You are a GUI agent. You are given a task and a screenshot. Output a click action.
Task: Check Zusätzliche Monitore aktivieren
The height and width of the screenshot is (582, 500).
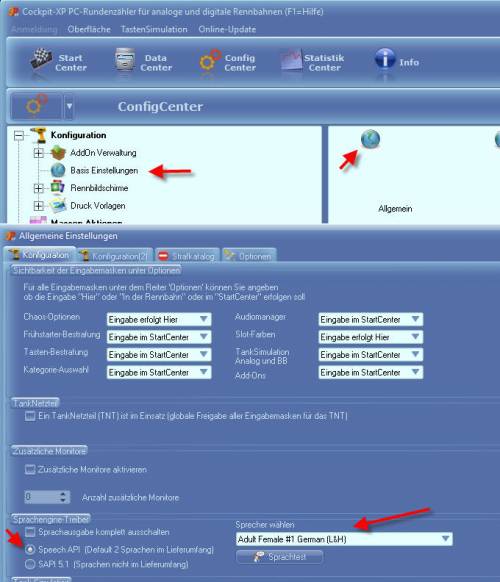[30, 470]
